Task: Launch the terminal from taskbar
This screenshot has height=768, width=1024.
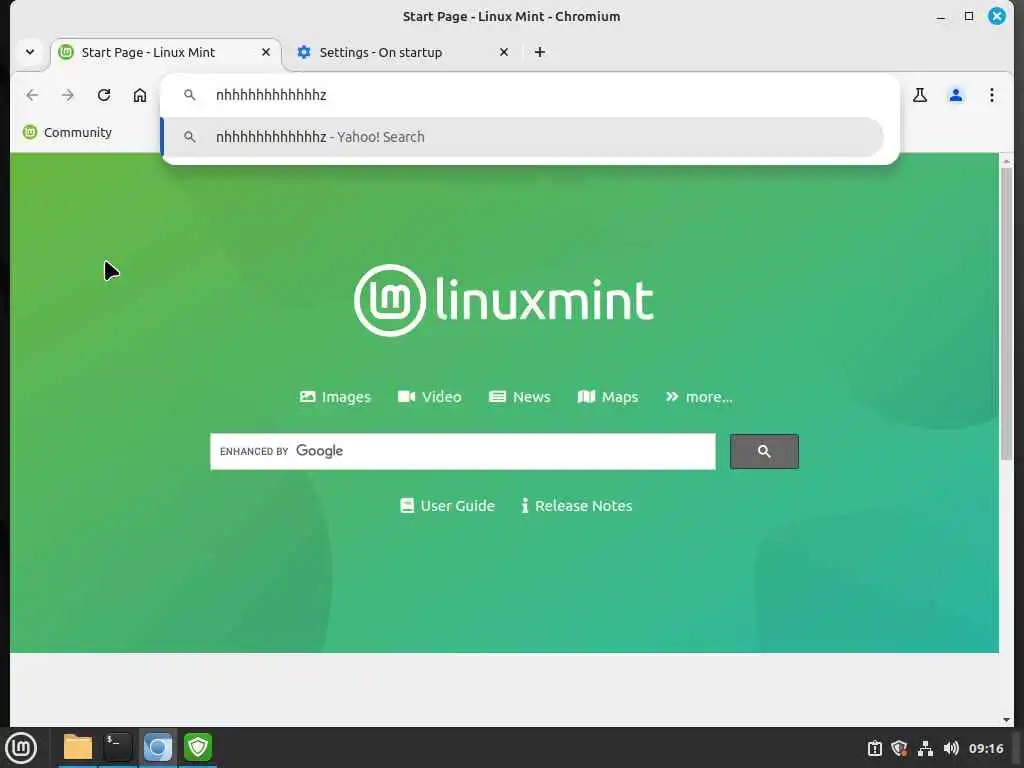Action: pyautogui.click(x=118, y=748)
